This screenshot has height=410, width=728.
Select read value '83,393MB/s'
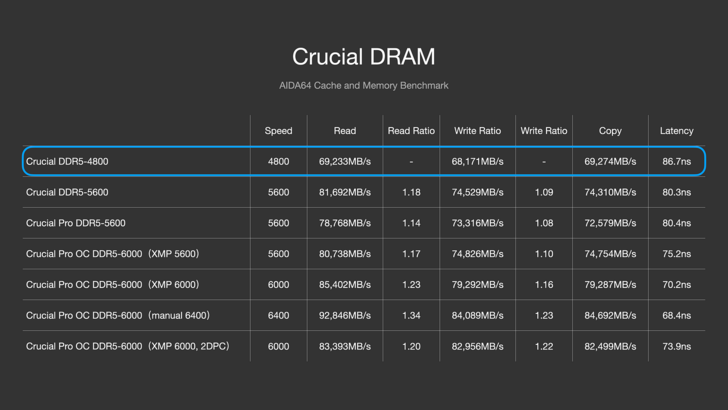[x=345, y=346]
